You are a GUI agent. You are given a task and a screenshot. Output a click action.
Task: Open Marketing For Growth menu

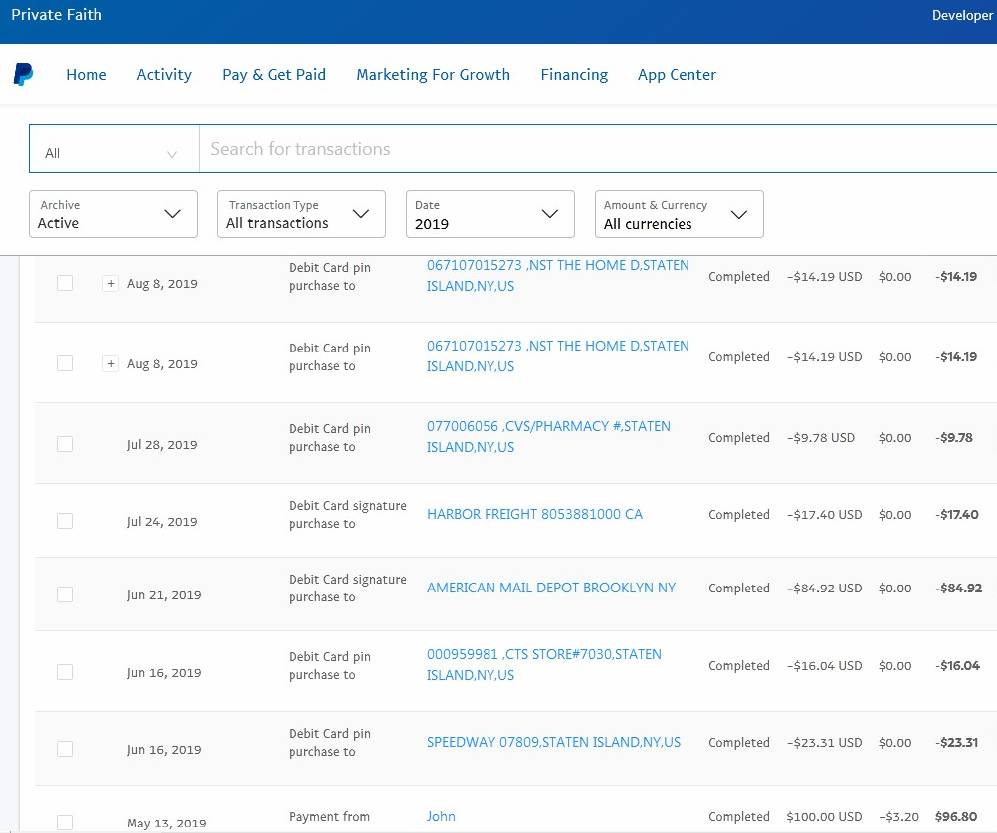[433, 74]
